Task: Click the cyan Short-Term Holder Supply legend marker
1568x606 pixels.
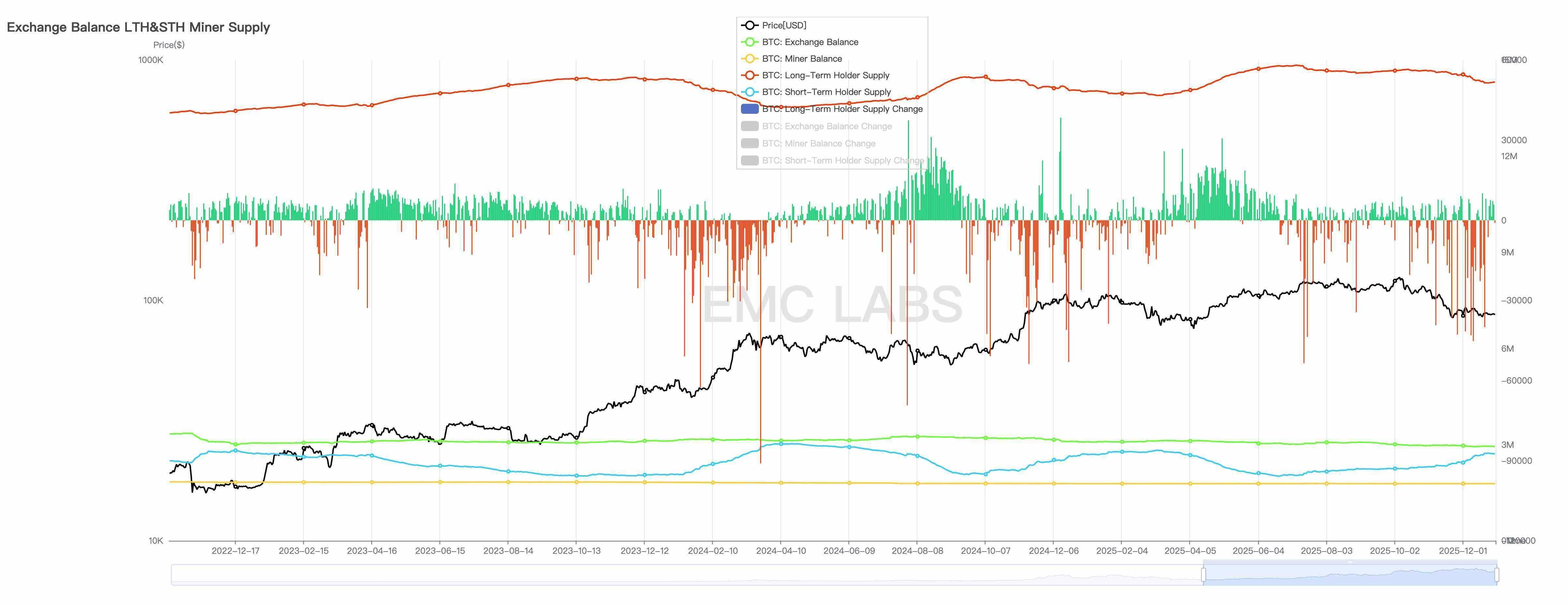Action: [749, 92]
